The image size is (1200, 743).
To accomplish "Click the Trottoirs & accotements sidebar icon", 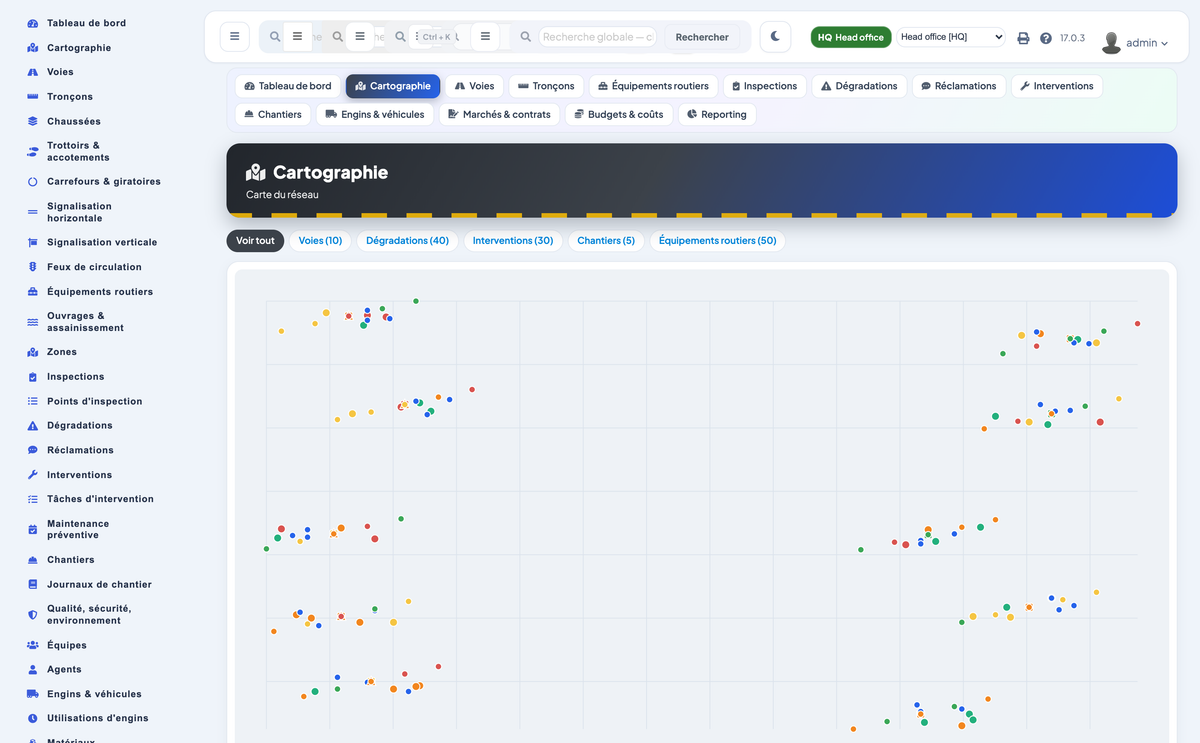I will tap(33, 152).
